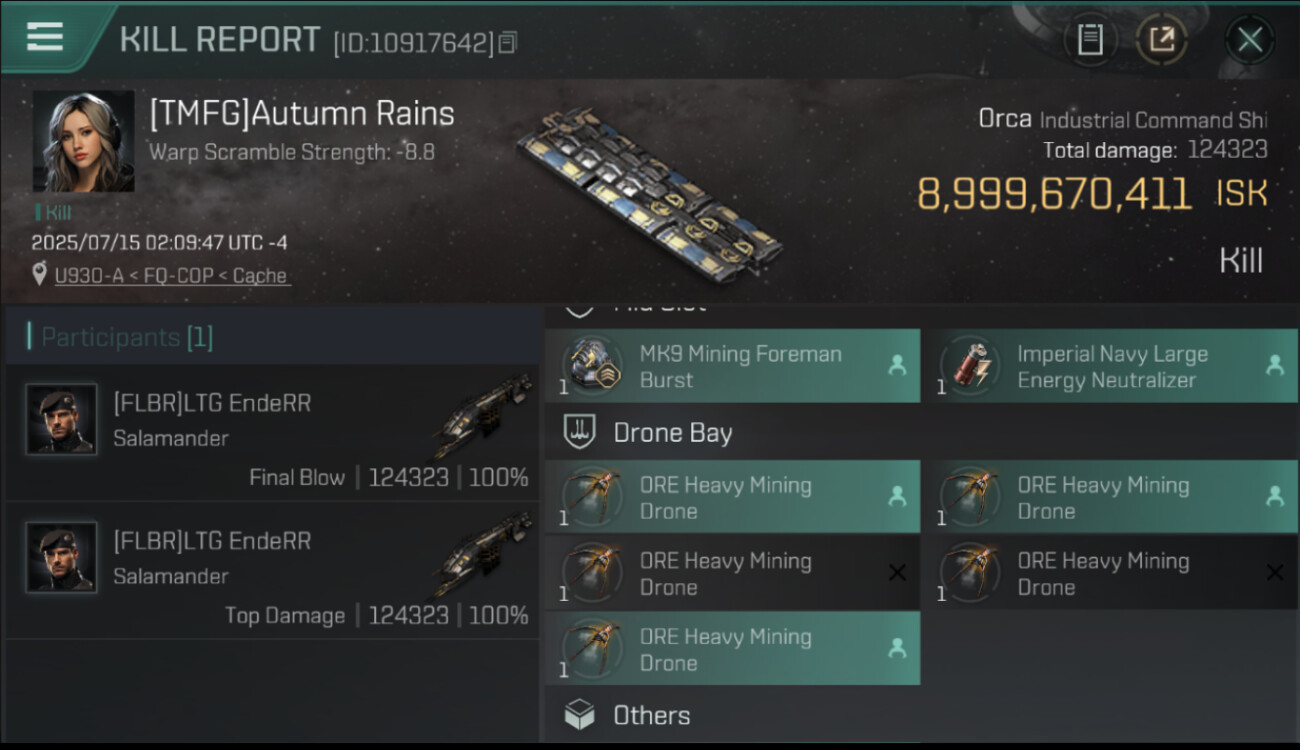This screenshot has height=750, width=1300.
Task: View Autumn Rains pilot portrait
Action: pyautogui.click(x=83, y=141)
